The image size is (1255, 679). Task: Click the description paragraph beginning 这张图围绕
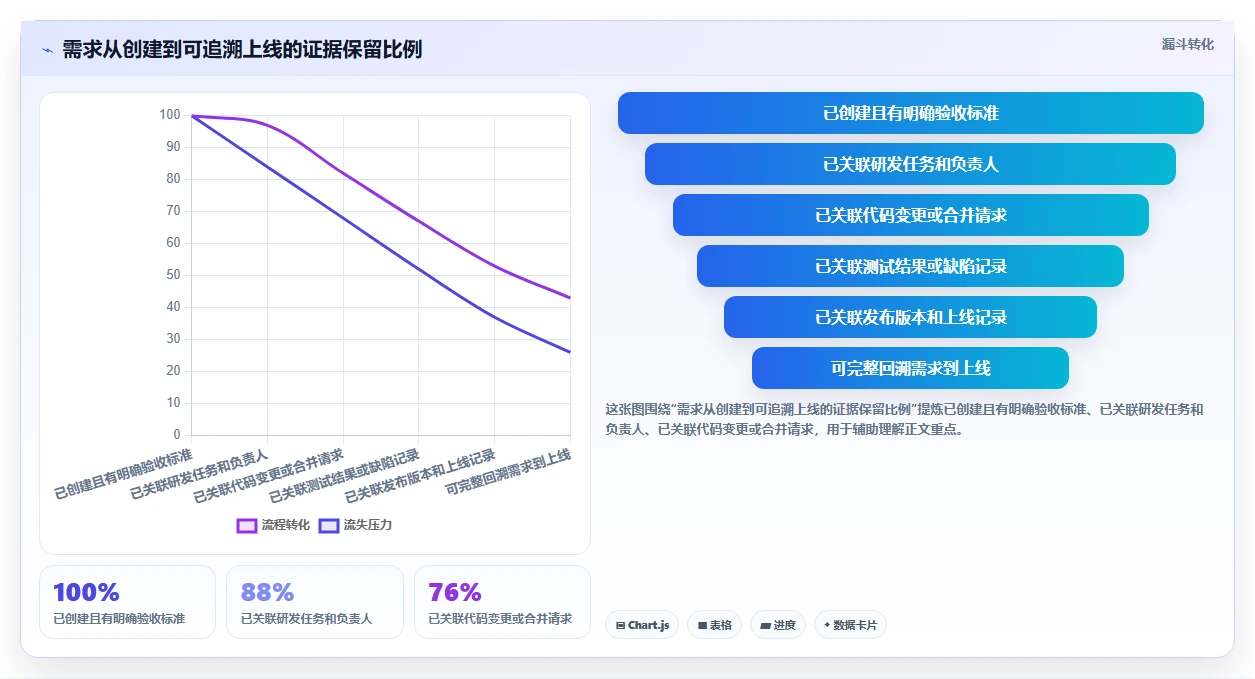tap(905, 419)
